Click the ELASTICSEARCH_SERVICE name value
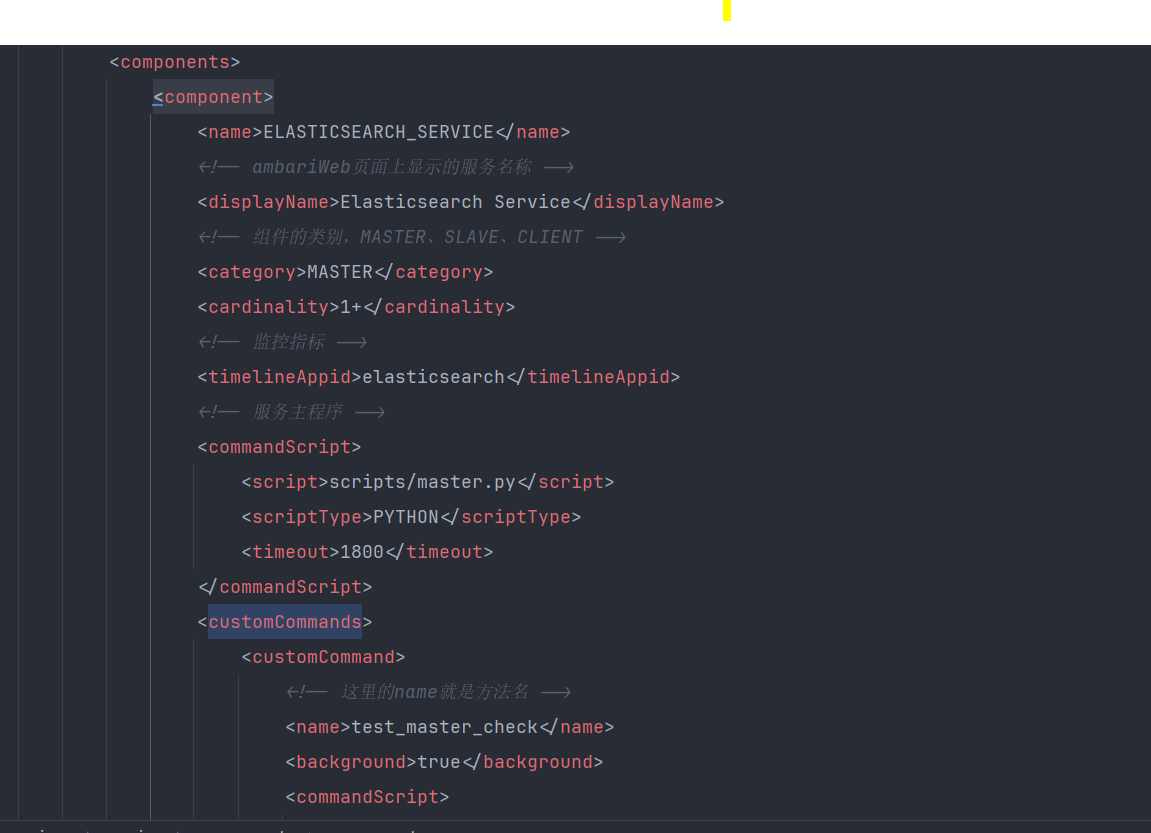The image size is (1151, 833). pos(377,131)
